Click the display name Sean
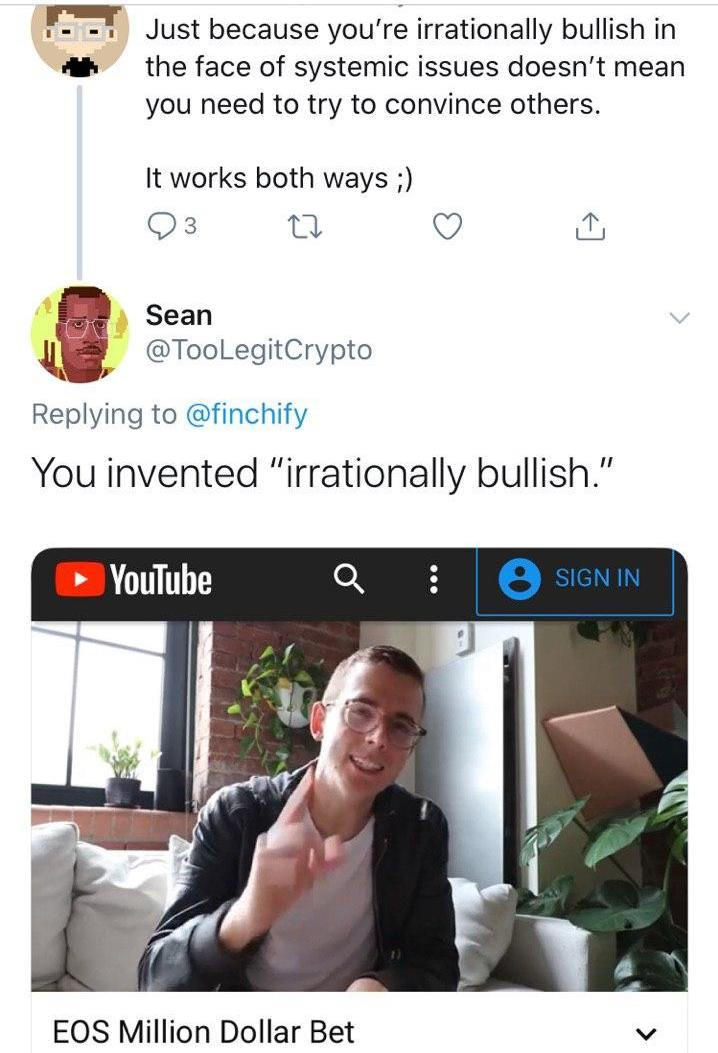The height and width of the screenshot is (1053, 718). pyautogui.click(x=179, y=316)
